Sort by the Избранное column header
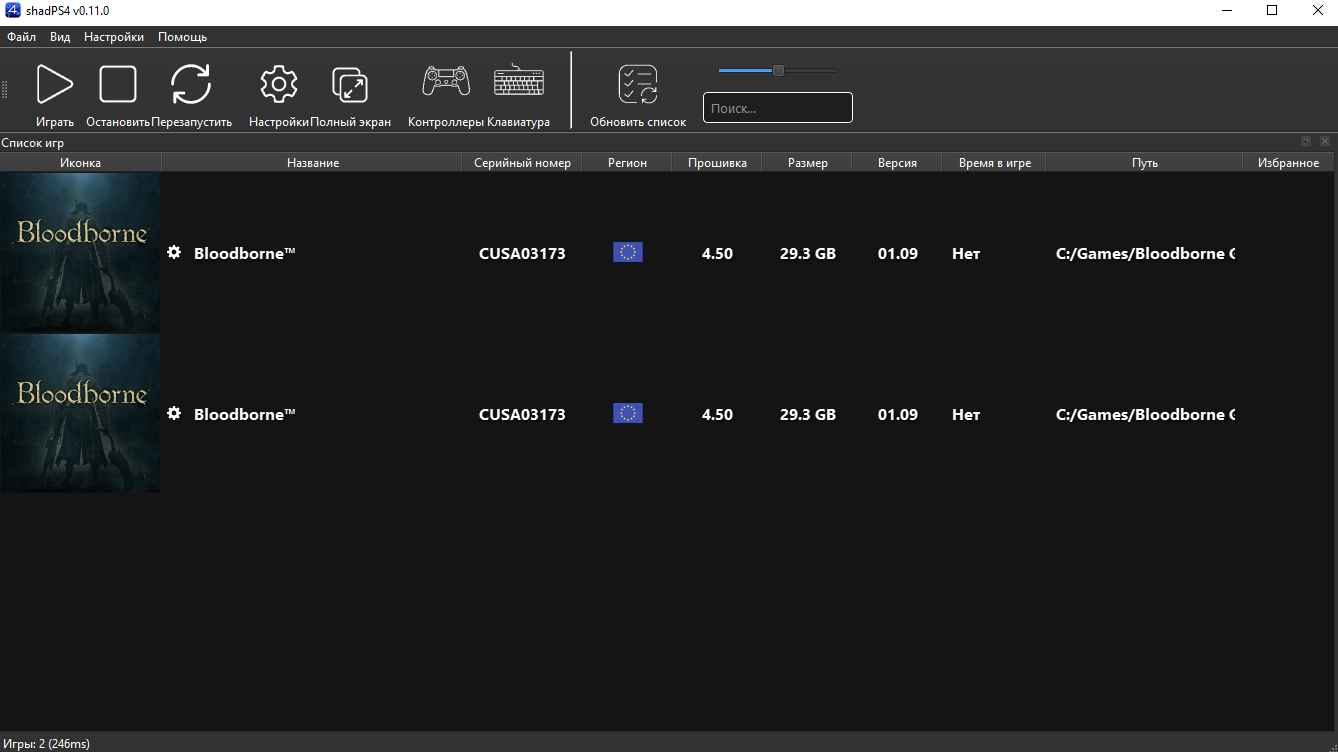This screenshot has height=752, width=1338. click(1289, 163)
